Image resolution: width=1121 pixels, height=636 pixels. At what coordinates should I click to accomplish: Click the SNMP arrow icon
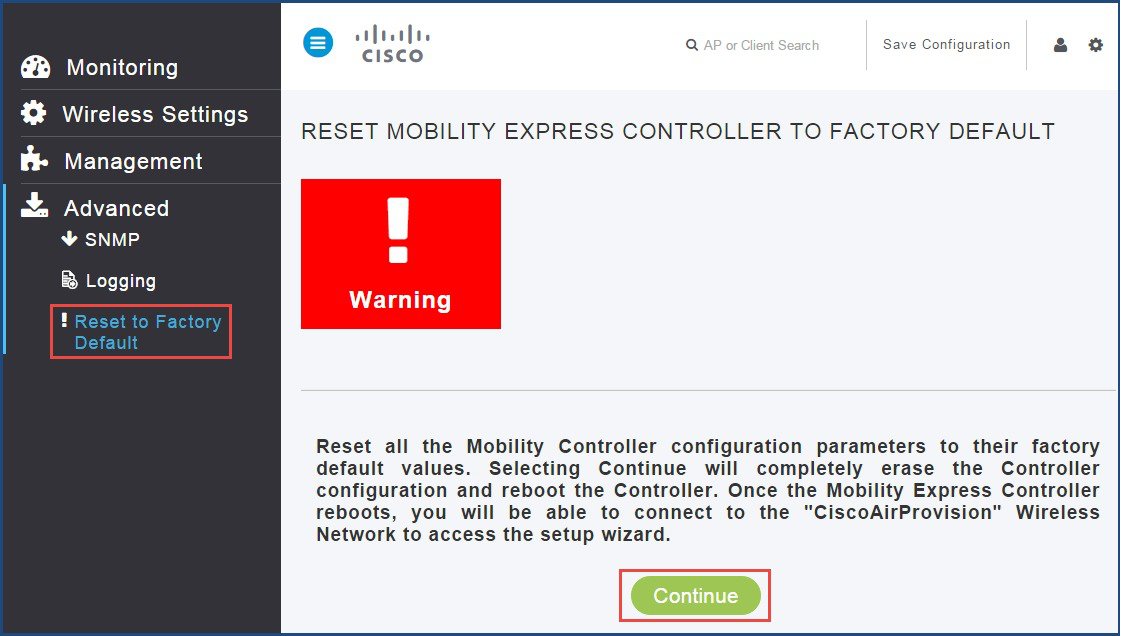(69, 239)
